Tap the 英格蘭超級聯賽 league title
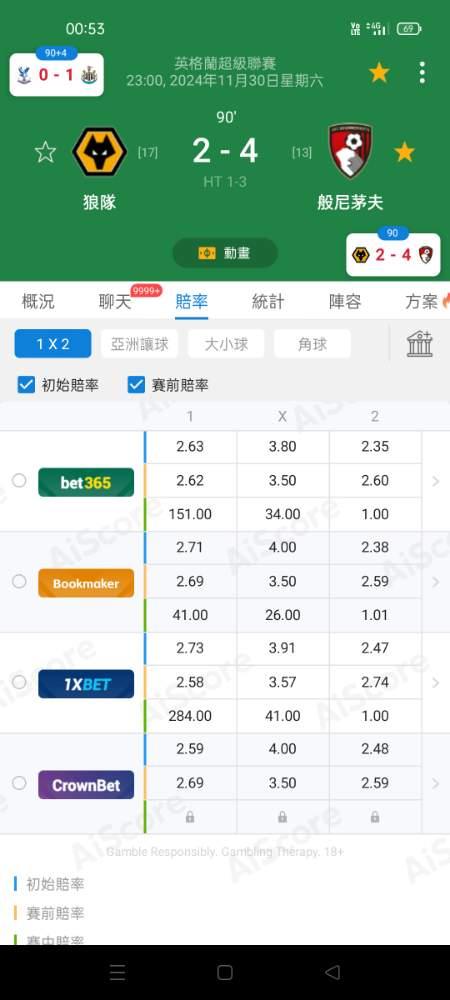450x1000 pixels. point(225,63)
